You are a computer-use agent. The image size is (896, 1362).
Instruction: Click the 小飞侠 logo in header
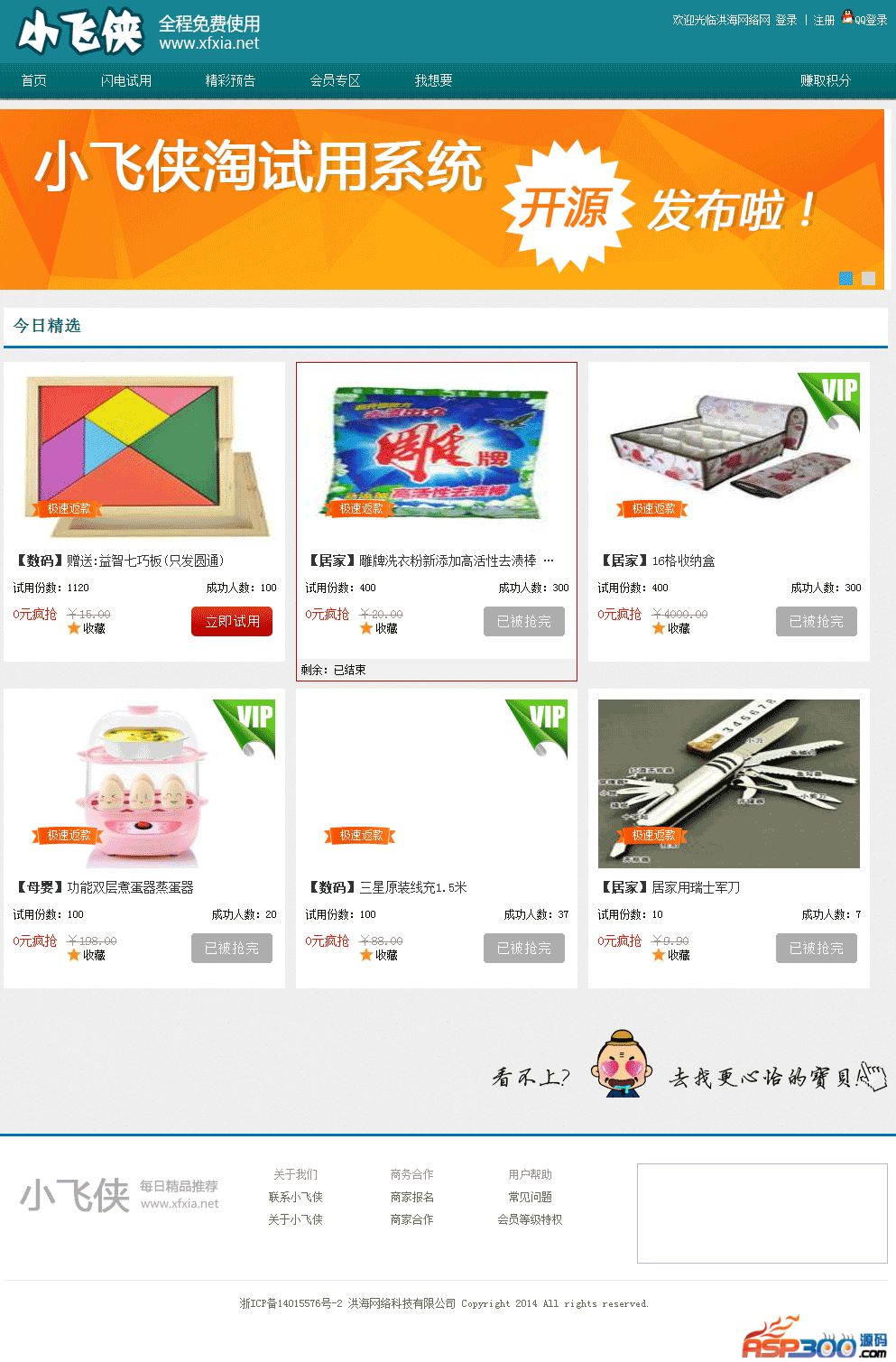pyautogui.click(x=81, y=31)
